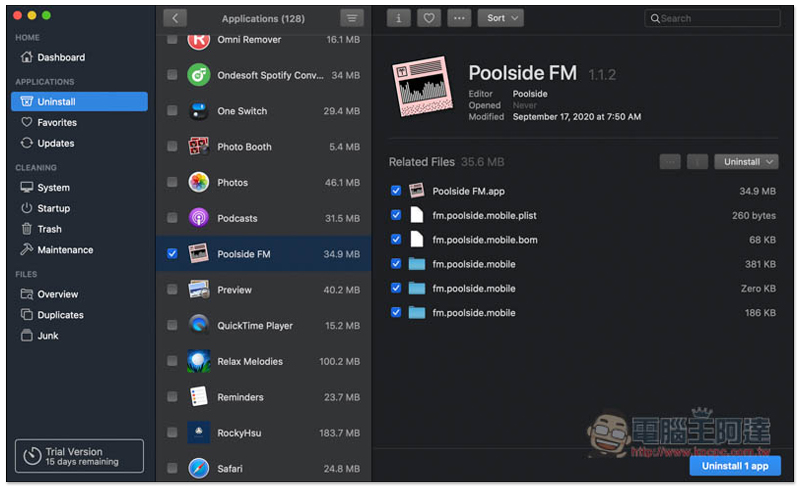Screen dimensions: 800x488
Task: Select Uninstall in the sidebar
Action: pos(80,102)
